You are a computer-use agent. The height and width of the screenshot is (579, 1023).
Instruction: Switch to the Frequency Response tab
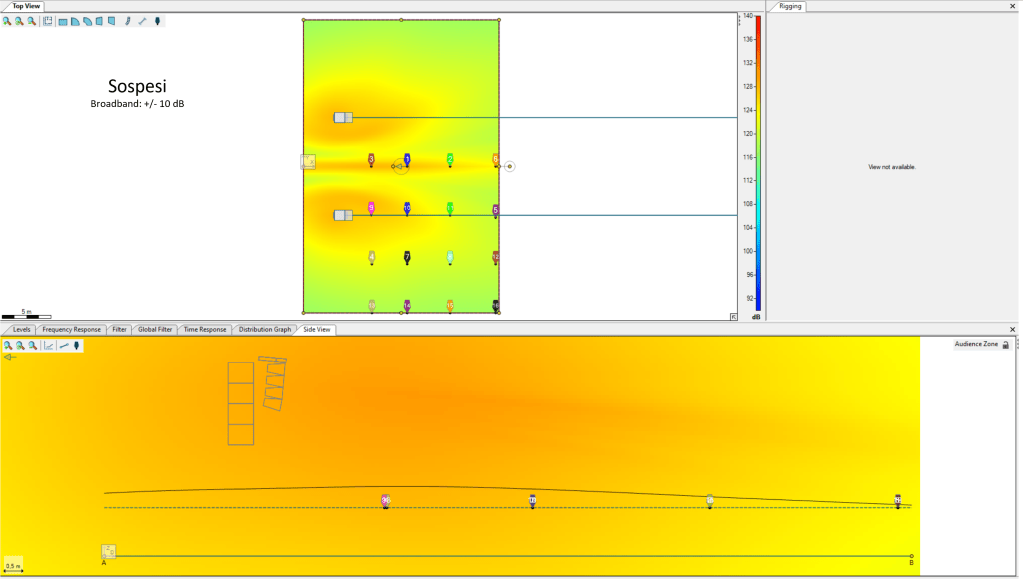tap(71, 329)
